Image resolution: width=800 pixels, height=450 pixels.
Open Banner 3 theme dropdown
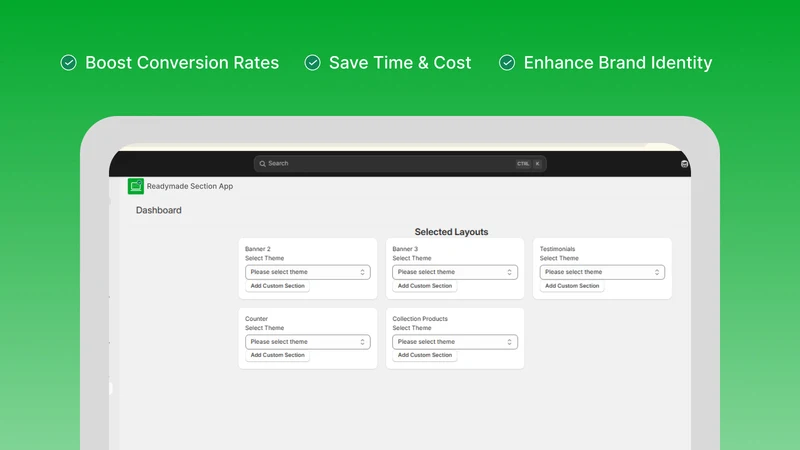point(455,272)
